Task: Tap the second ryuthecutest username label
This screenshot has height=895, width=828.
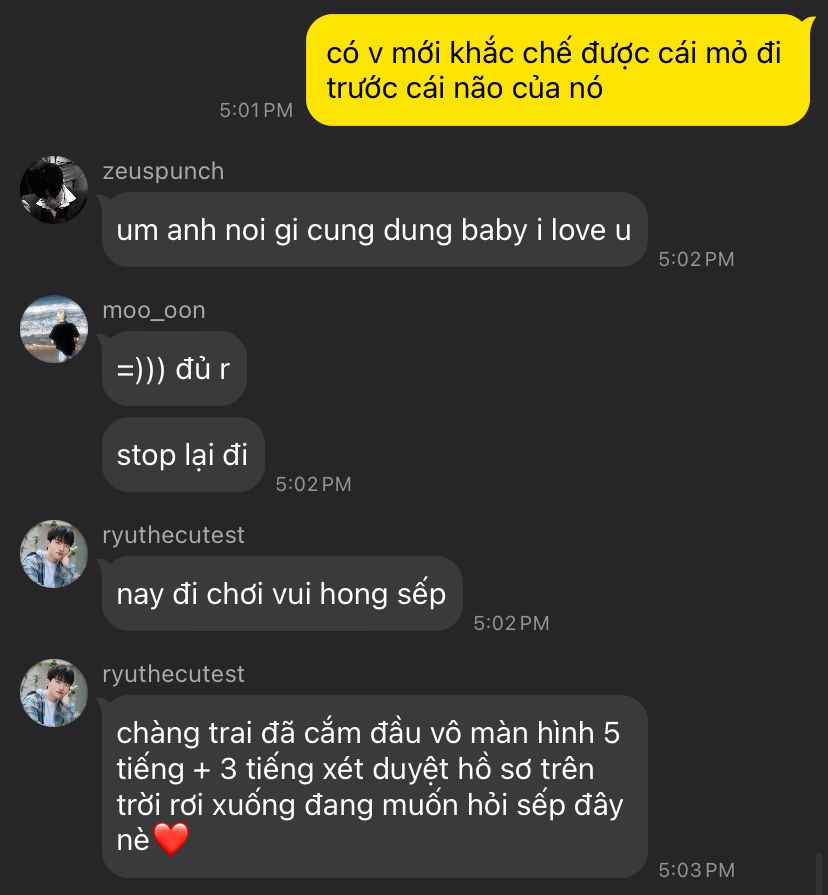Action: point(173,675)
